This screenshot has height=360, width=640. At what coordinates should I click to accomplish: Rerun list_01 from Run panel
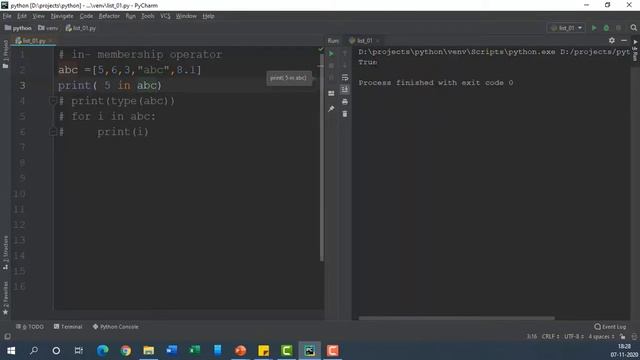(x=331, y=53)
